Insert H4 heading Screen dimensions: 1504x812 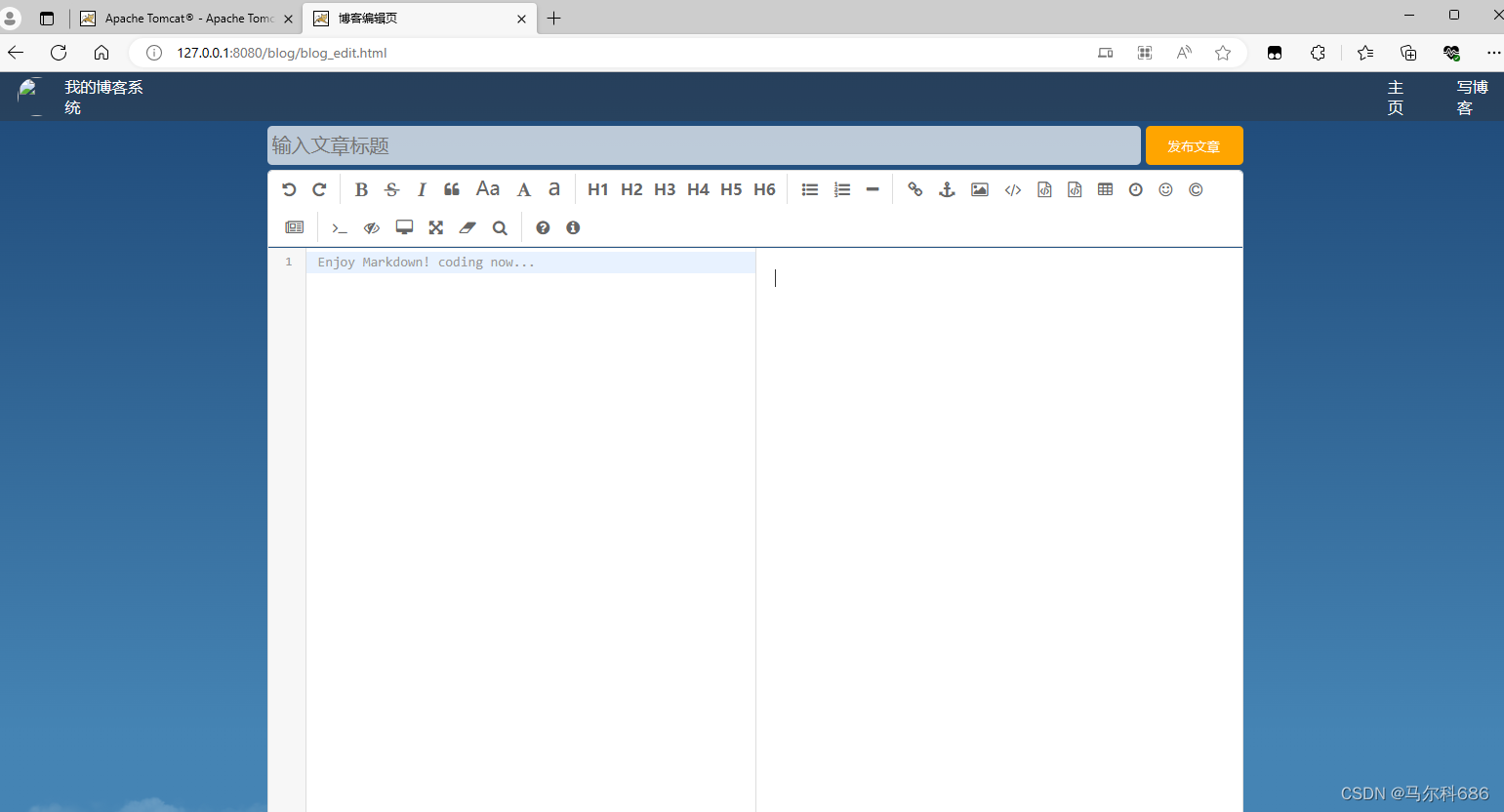[x=698, y=189]
